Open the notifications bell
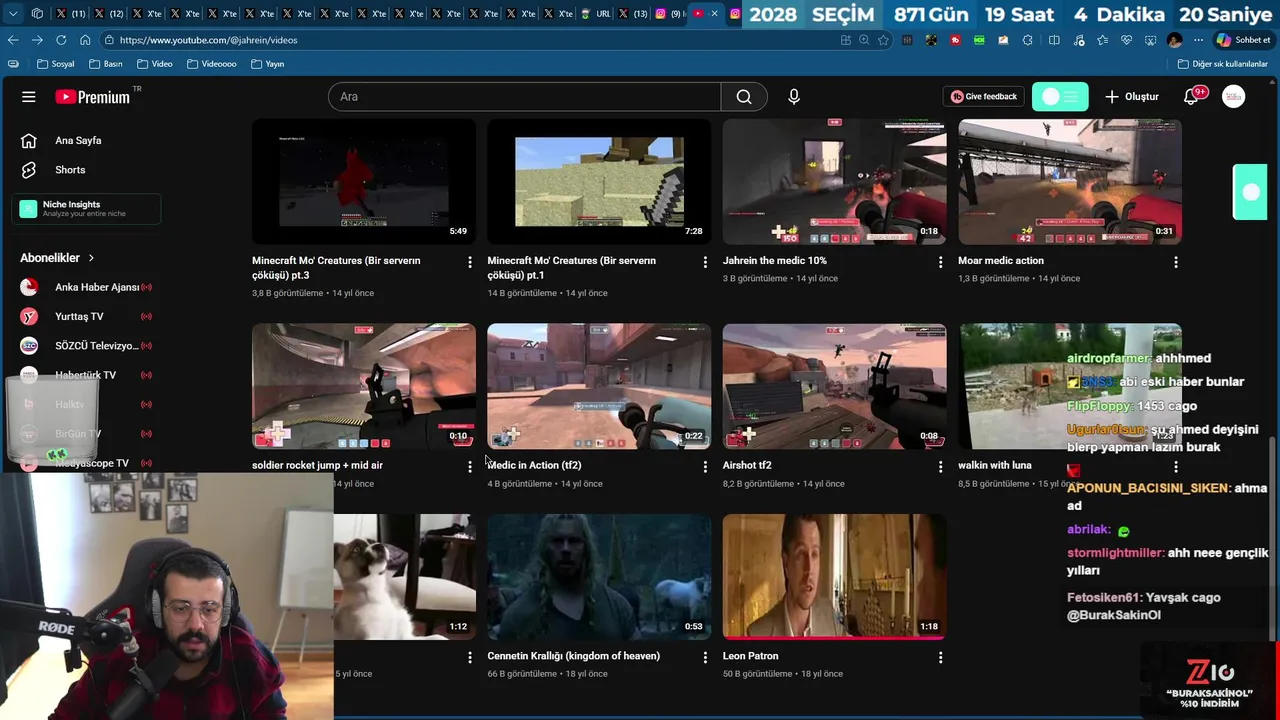 (x=1192, y=97)
